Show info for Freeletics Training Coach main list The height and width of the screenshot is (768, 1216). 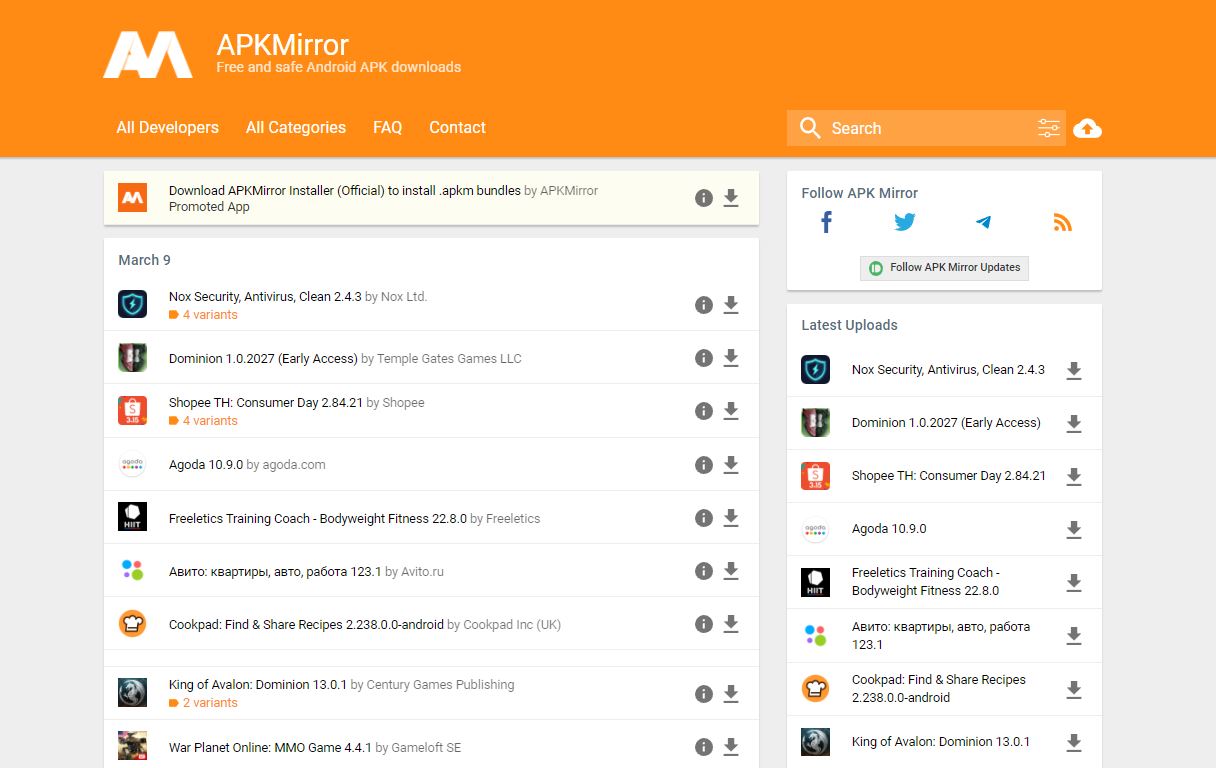(704, 518)
